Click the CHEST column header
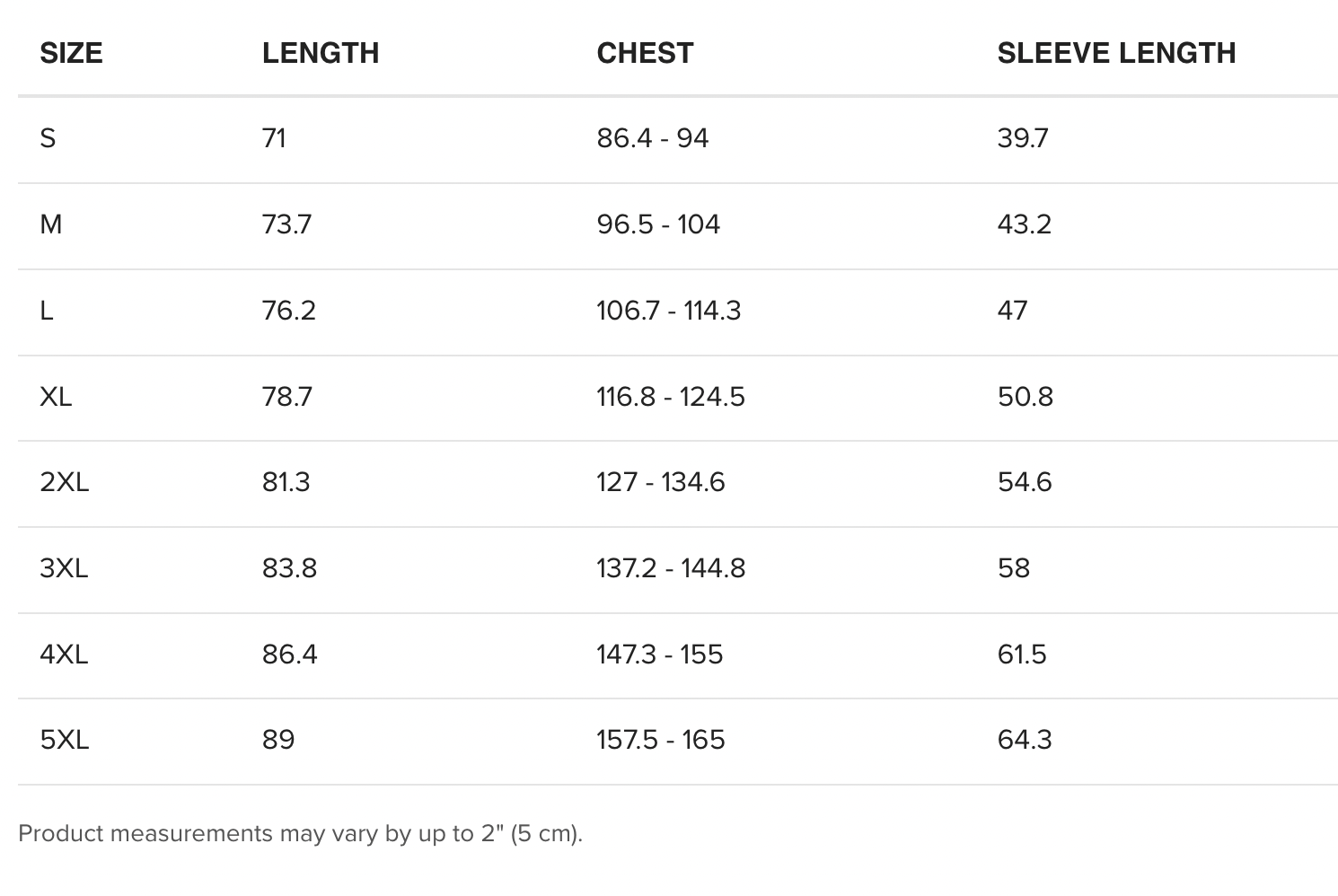 pos(645,53)
